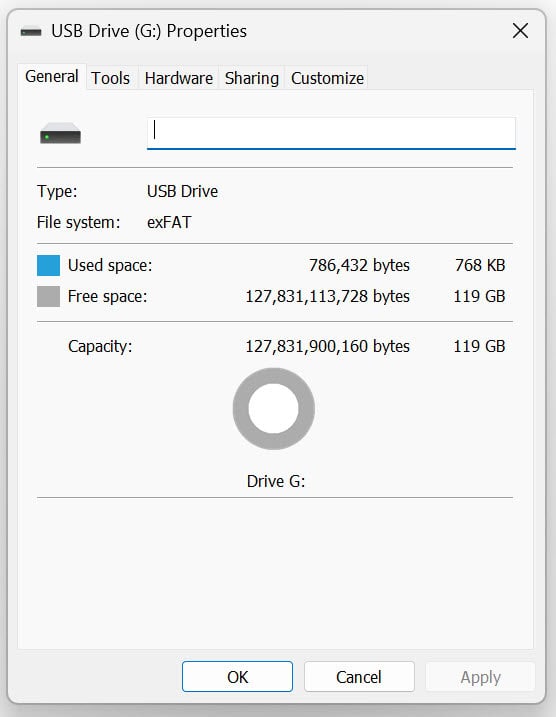Select the General tab

(x=52, y=76)
